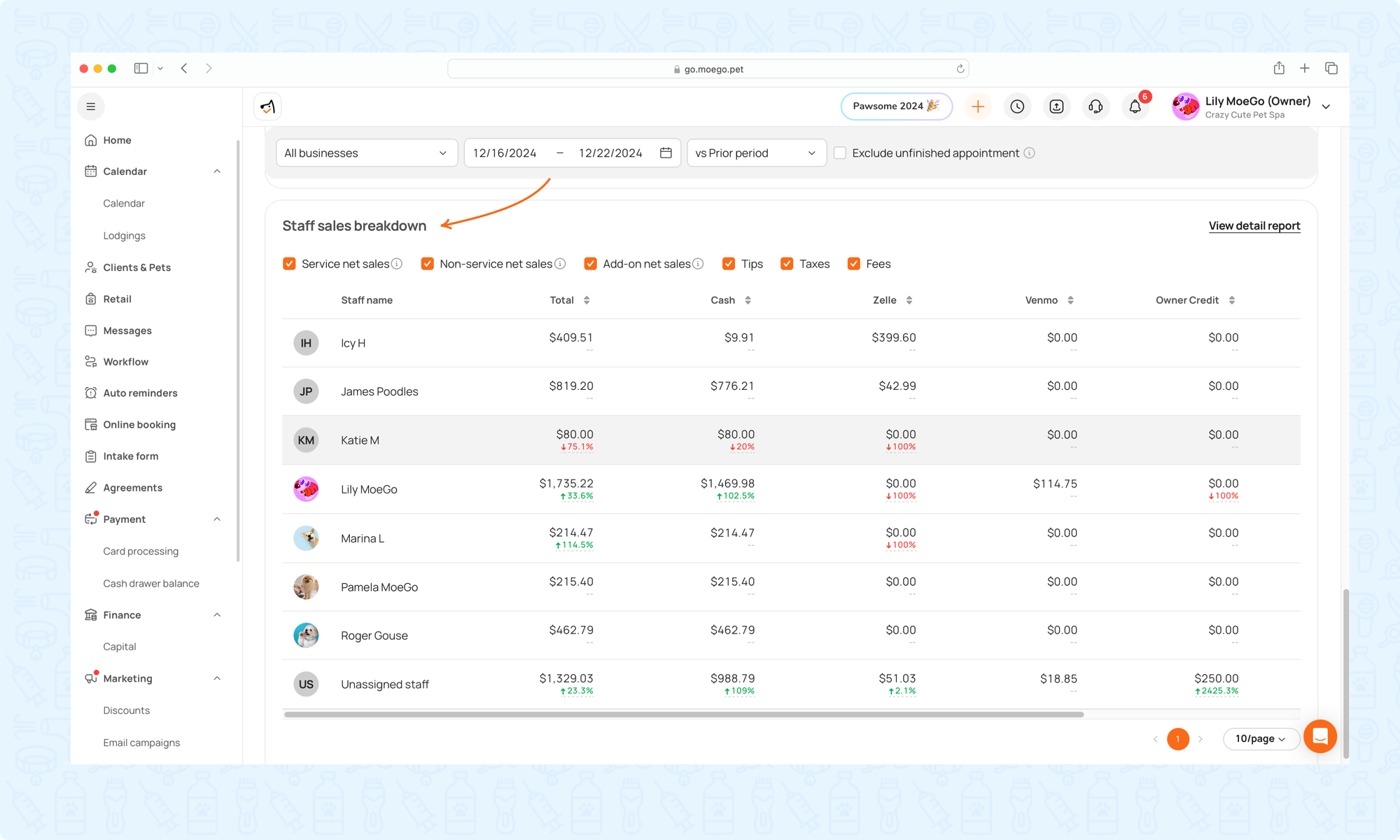Sort by the Total column arrows
This screenshot has width=1400, height=840.
click(587, 300)
